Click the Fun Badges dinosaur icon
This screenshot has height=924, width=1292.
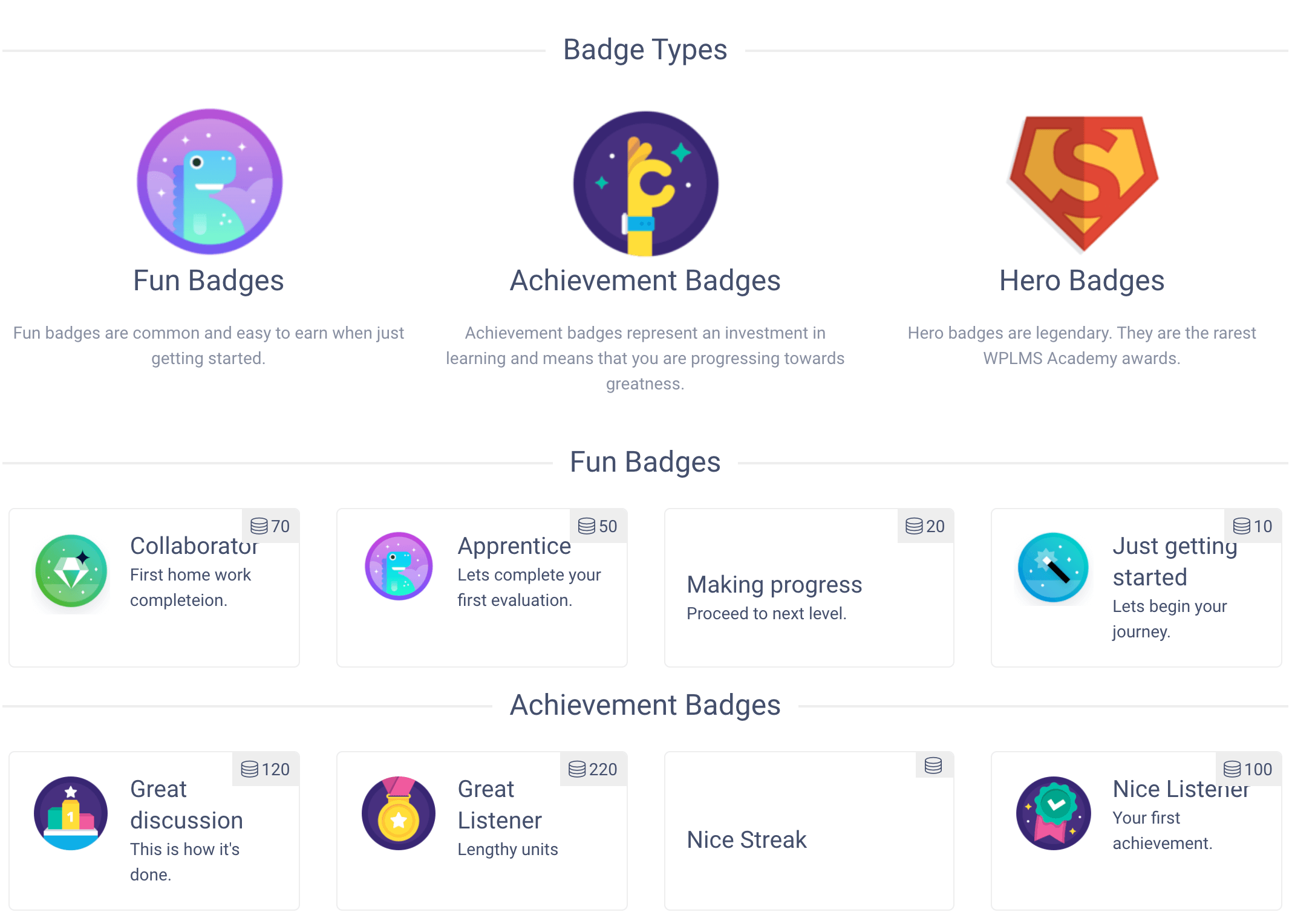(209, 181)
